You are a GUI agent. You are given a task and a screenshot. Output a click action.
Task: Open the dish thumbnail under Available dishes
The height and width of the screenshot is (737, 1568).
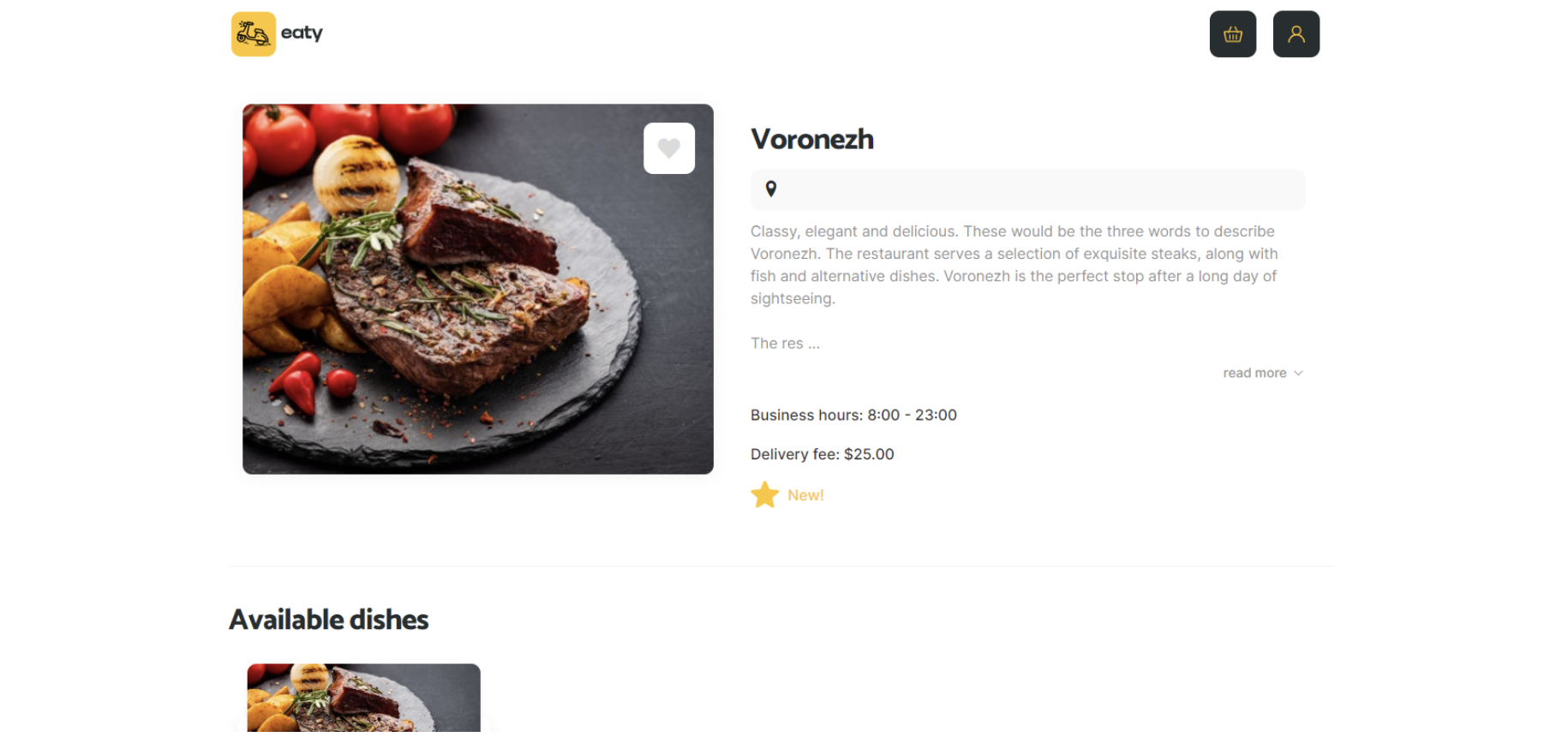(363, 698)
